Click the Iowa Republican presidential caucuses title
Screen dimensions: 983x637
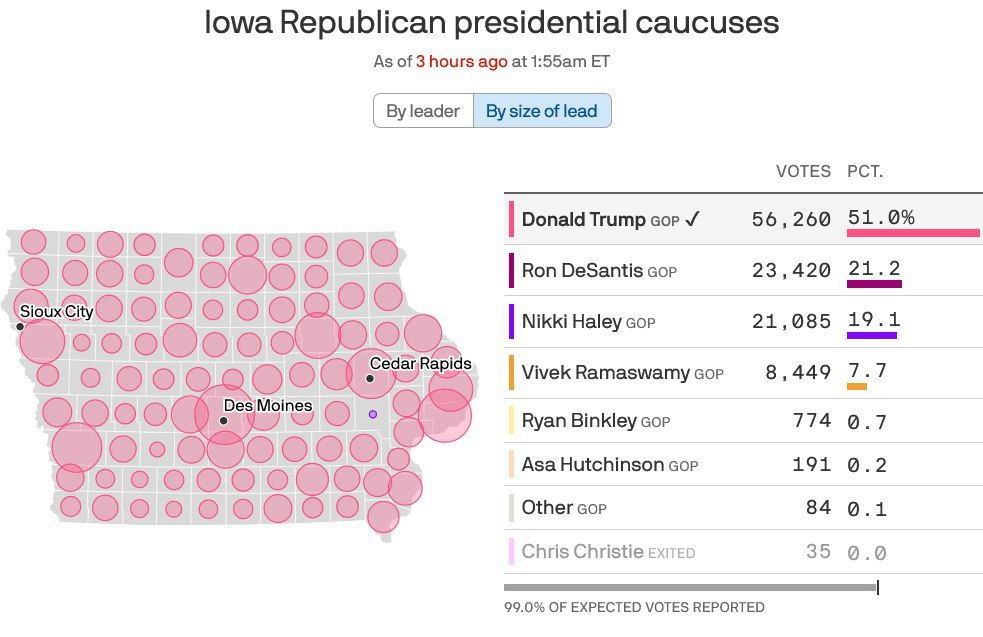(491, 23)
